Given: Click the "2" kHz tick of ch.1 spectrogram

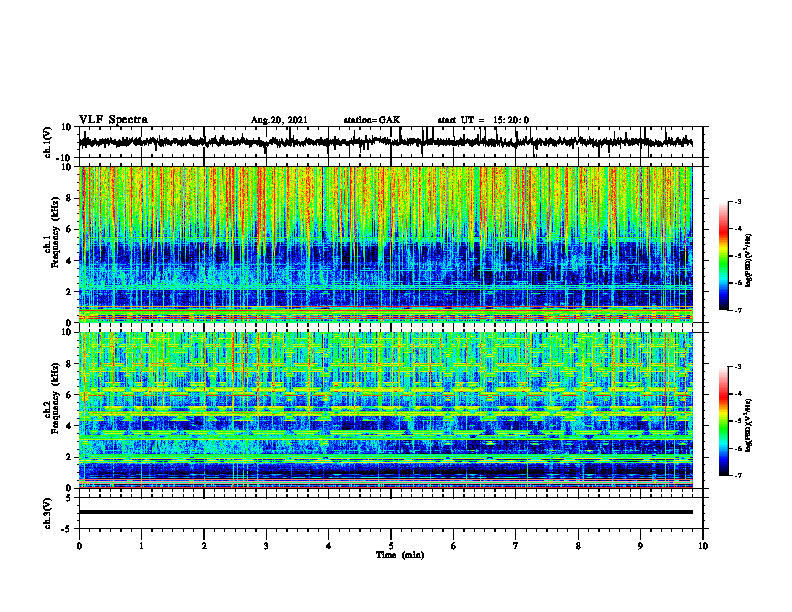Looking at the screenshot, I should point(69,292).
